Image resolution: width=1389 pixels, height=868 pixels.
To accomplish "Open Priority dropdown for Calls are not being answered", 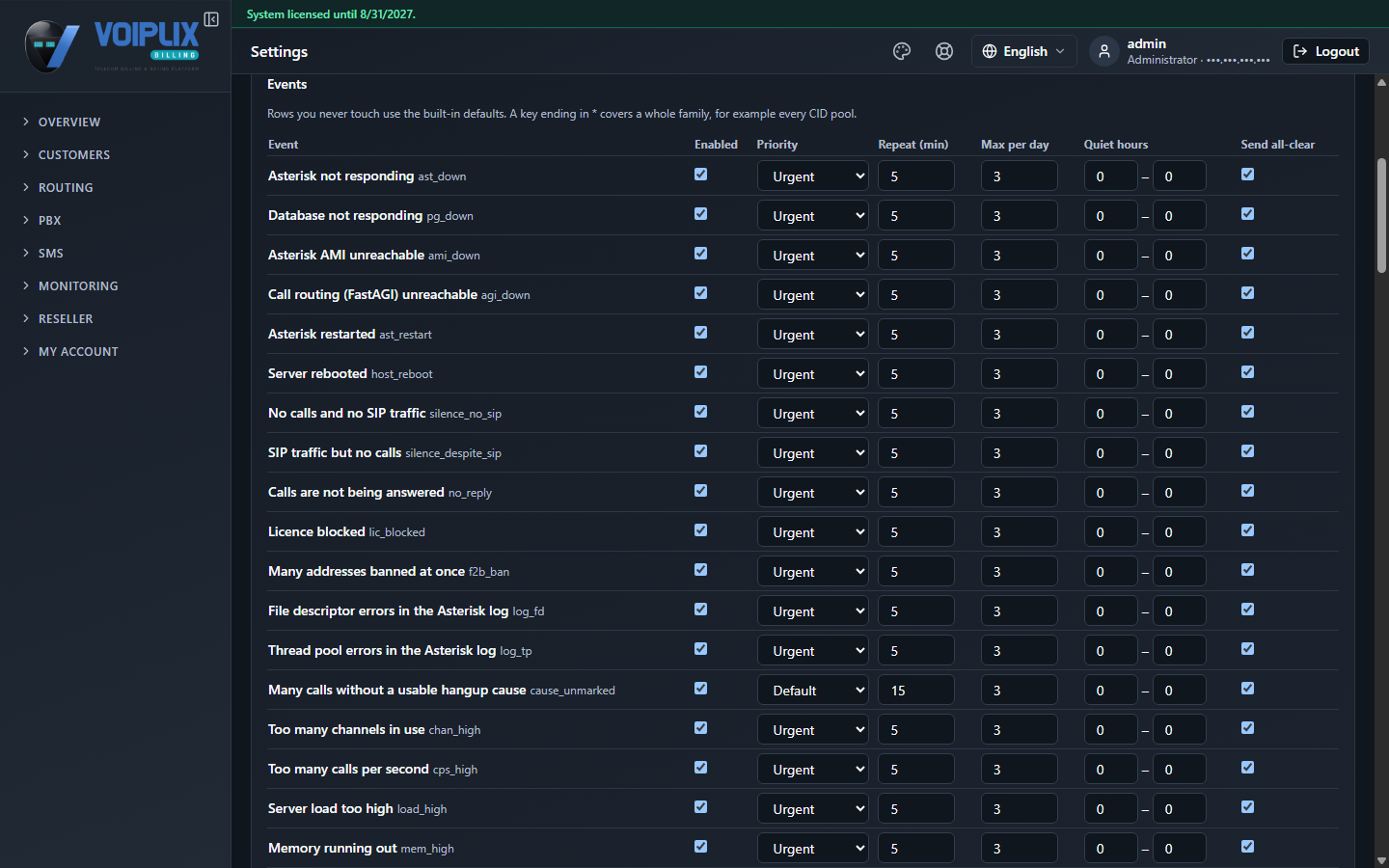I will click(x=813, y=493).
